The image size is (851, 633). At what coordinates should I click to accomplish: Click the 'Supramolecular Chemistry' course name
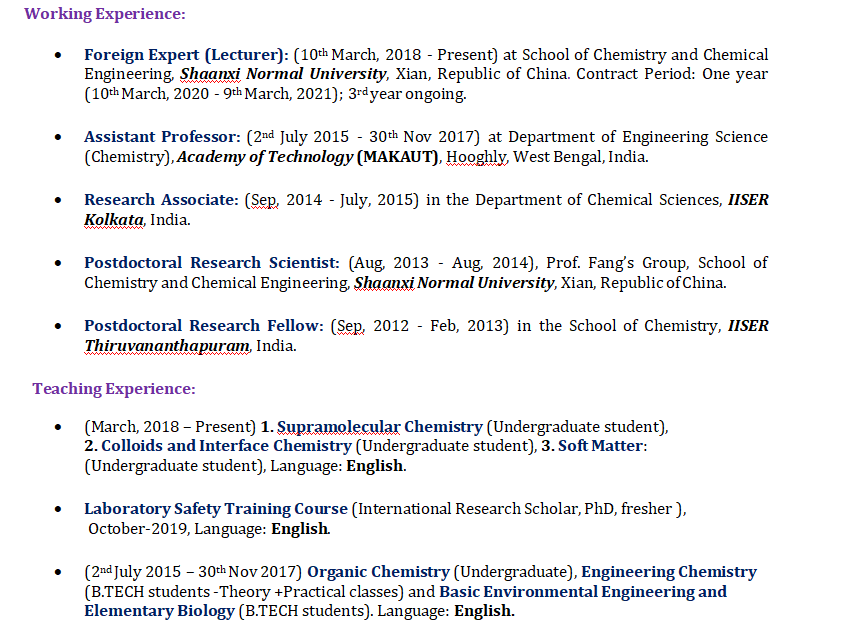[379, 427]
